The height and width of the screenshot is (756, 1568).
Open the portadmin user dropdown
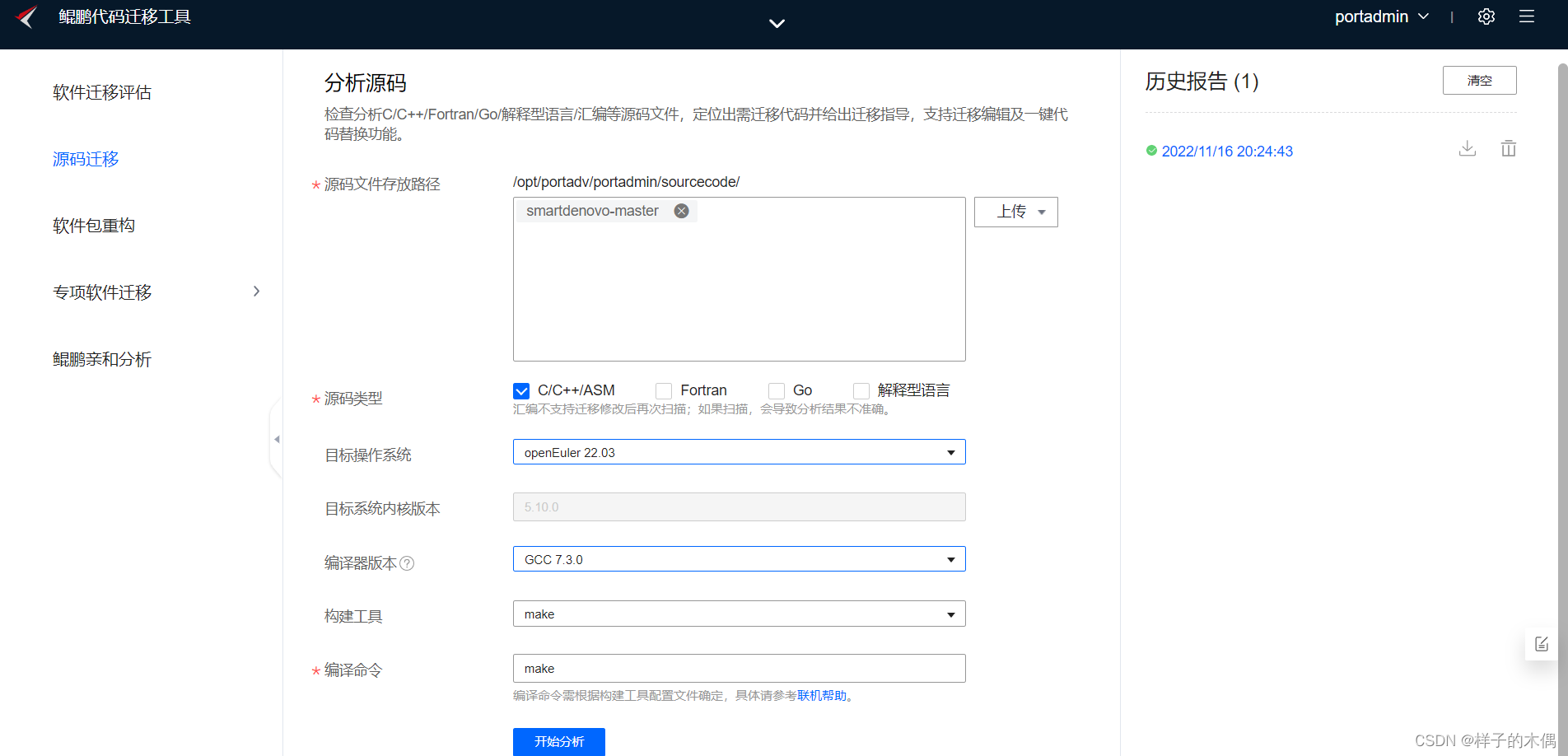click(x=1381, y=16)
